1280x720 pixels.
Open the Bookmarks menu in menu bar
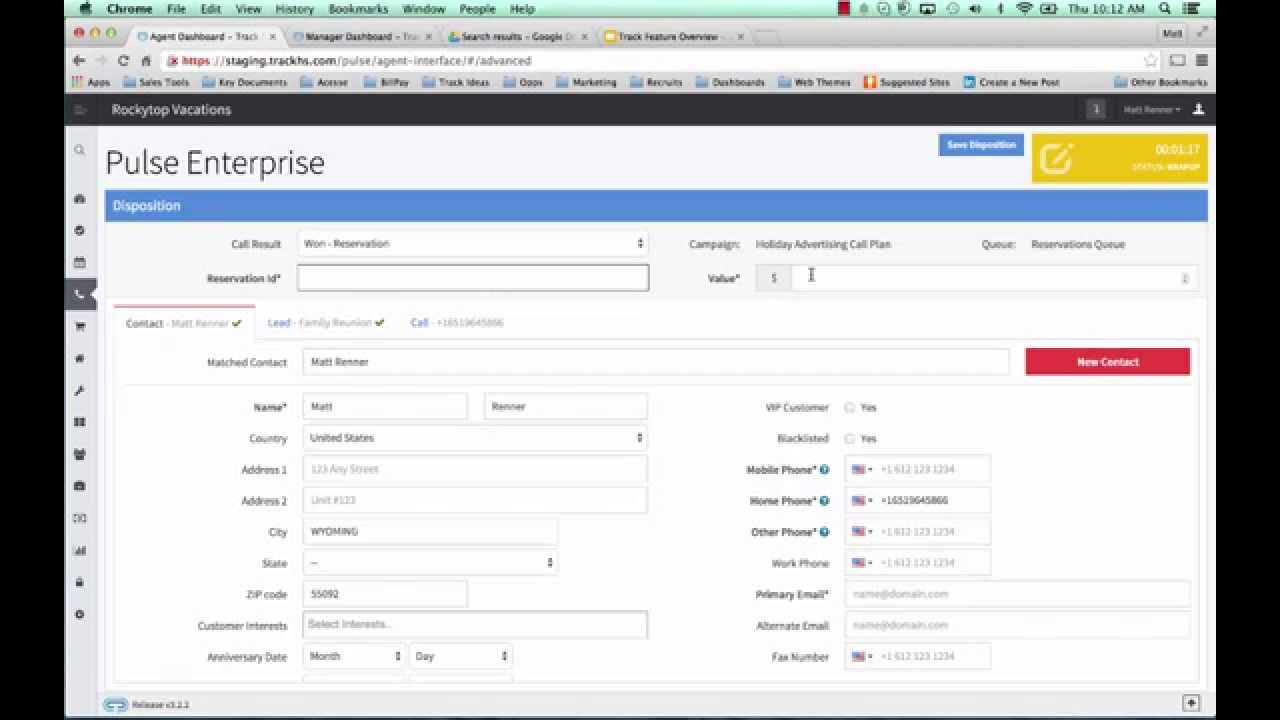click(359, 9)
